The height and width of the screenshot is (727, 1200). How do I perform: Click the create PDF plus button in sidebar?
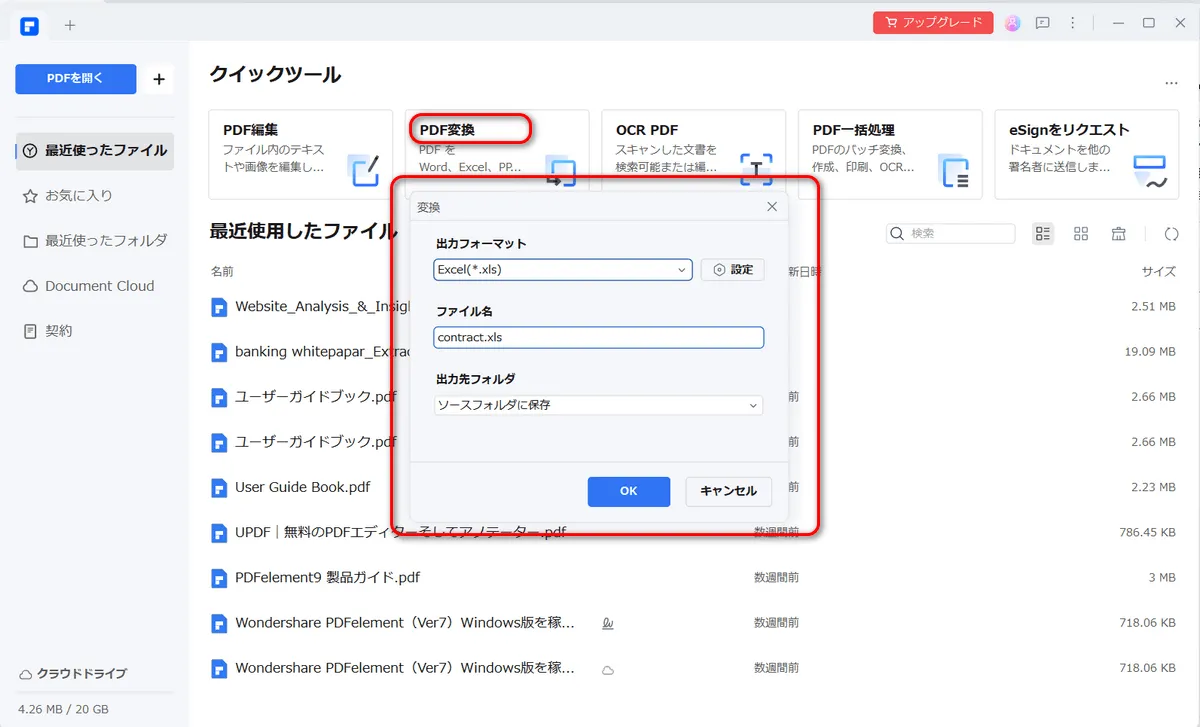click(x=159, y=79)
